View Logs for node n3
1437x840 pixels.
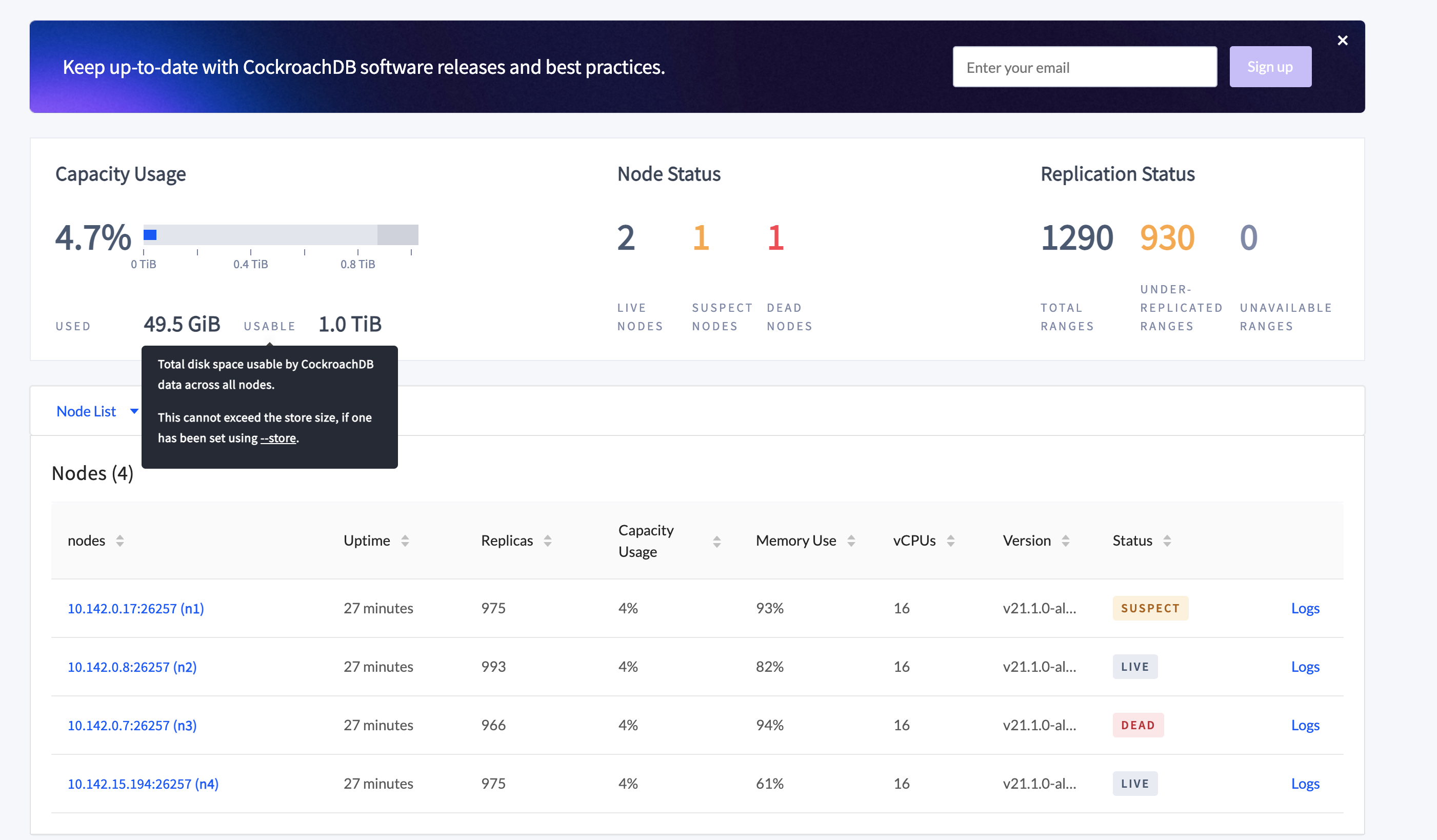tap(1305, 725)
